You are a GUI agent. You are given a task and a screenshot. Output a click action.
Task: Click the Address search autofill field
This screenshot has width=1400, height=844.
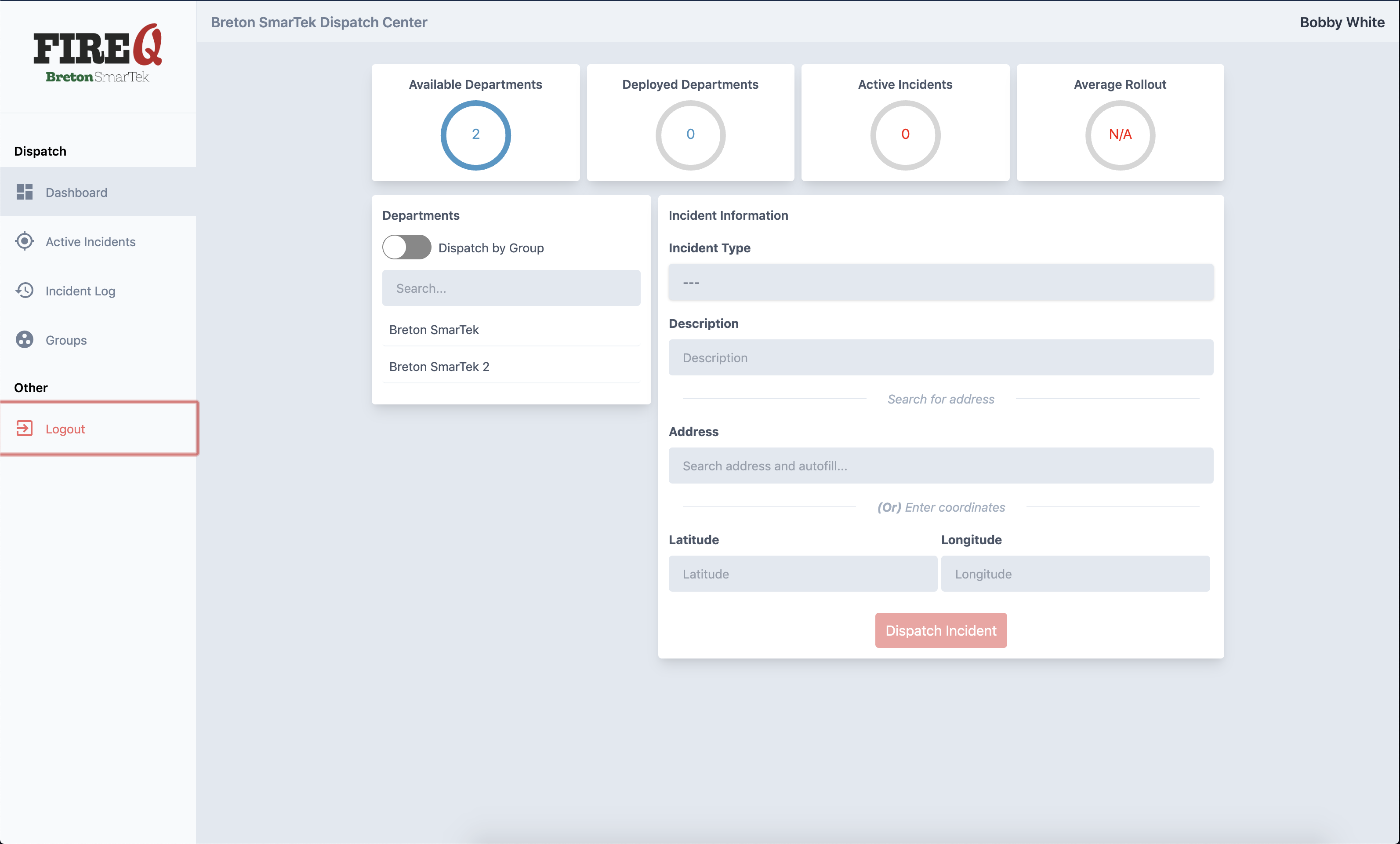(941, 466)
